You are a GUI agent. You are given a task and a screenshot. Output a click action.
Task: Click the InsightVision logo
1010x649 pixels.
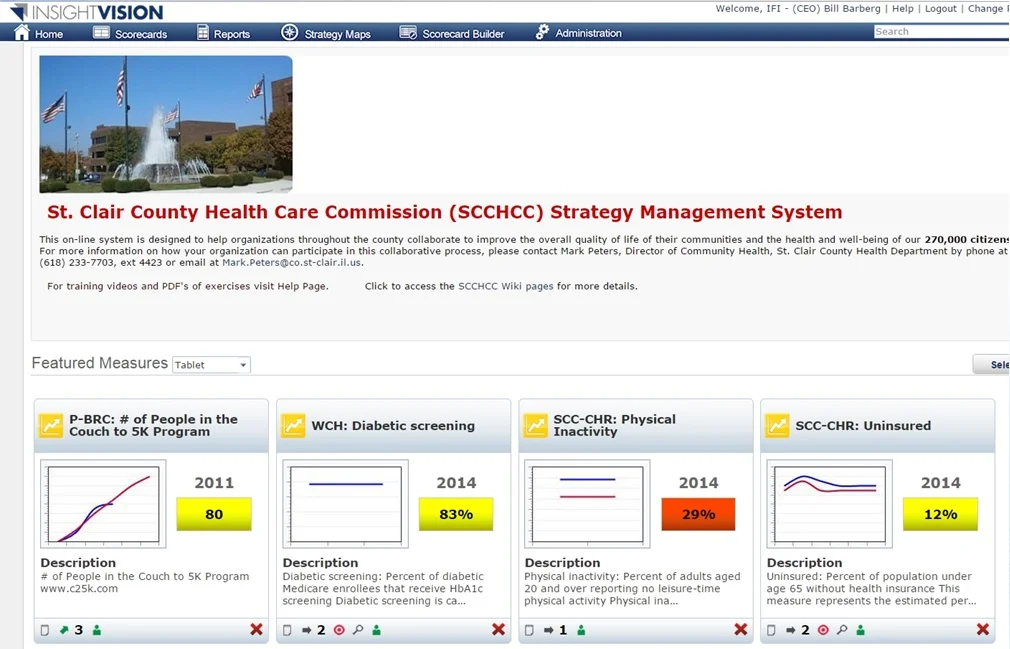[87, 12]
